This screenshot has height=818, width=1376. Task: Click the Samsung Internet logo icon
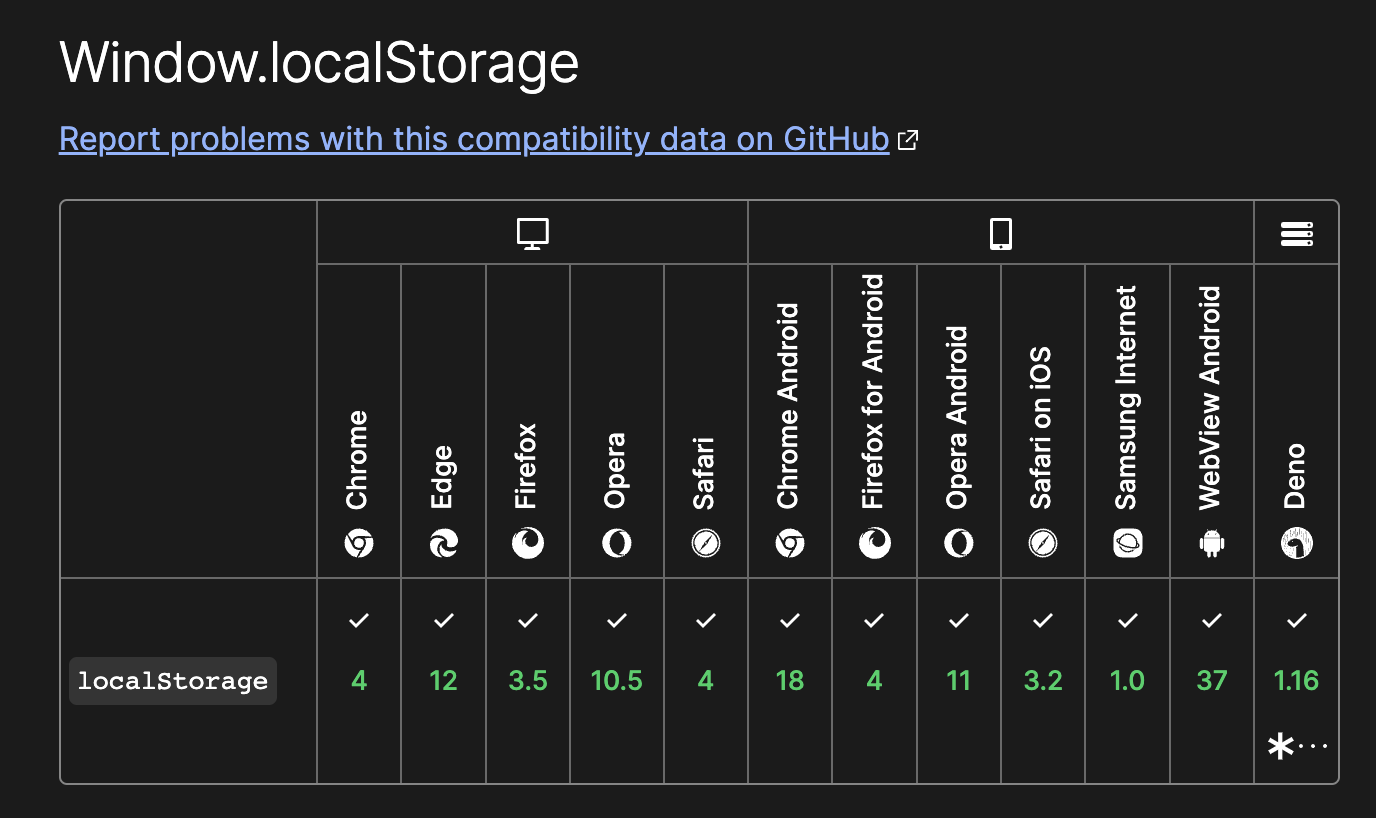(1128, 544)
